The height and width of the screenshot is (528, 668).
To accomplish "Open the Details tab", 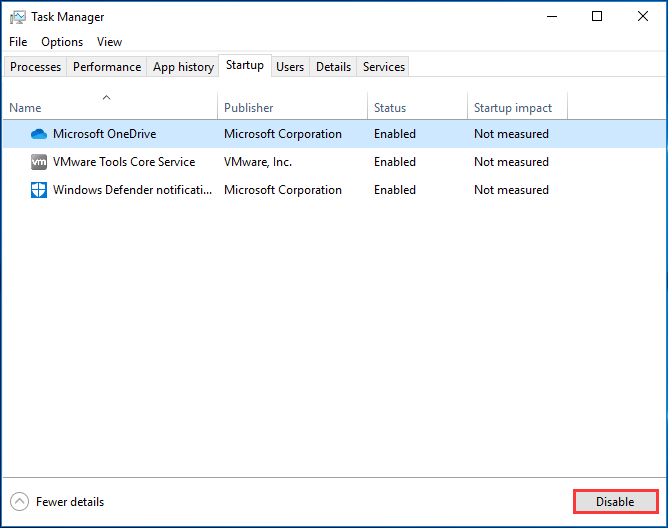I will tap(333, 67).
